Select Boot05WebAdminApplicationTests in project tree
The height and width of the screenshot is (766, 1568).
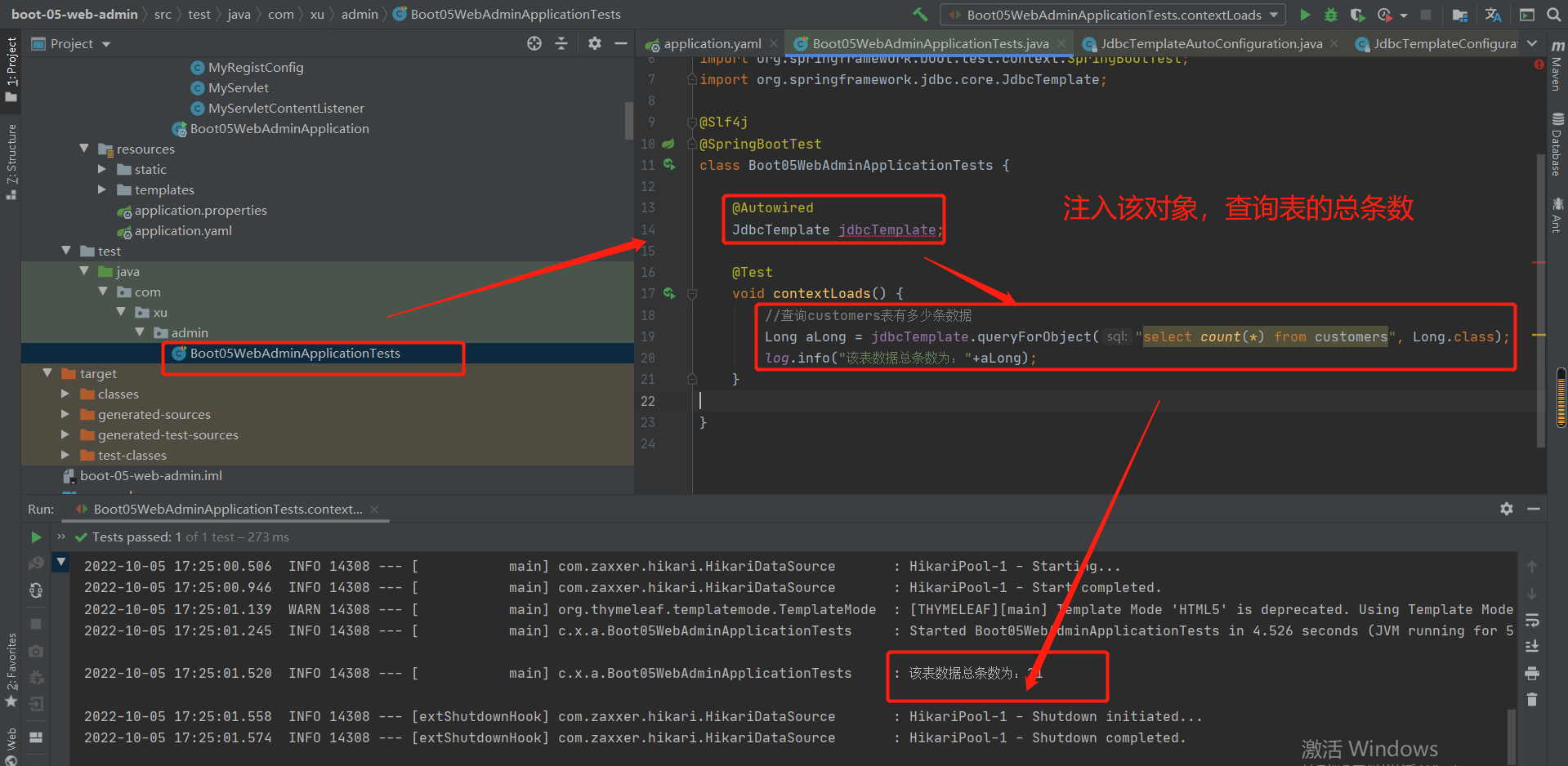[x=295, y=353]
